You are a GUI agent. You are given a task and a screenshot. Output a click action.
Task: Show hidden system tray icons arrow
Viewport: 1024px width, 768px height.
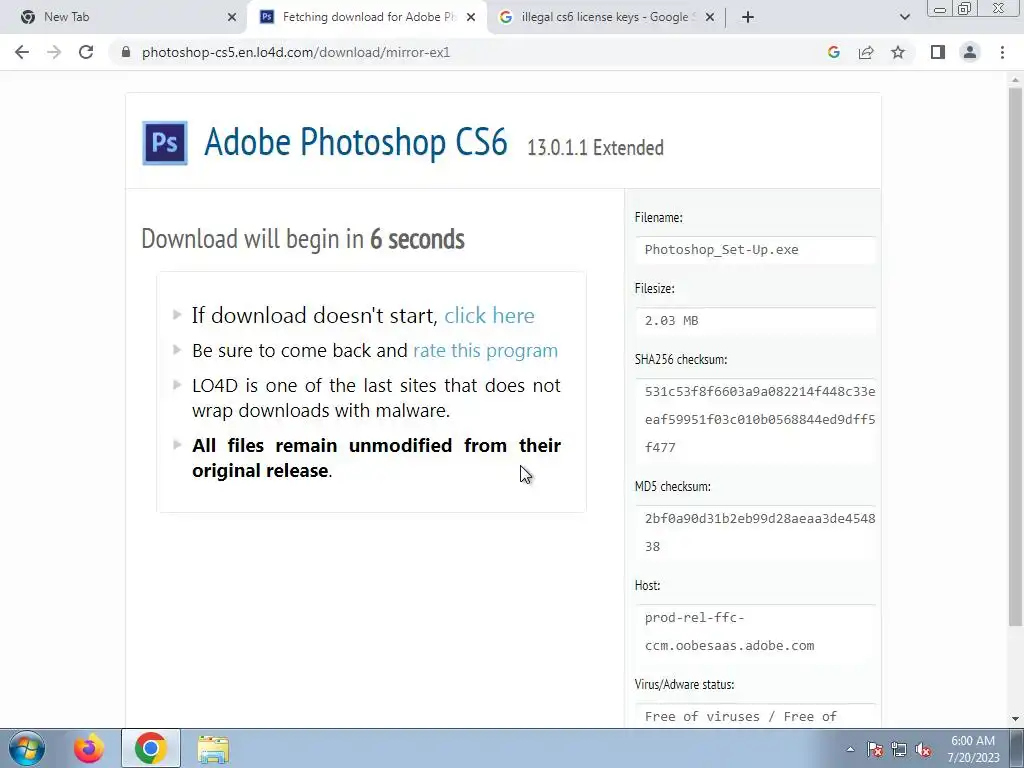(850, 749)
